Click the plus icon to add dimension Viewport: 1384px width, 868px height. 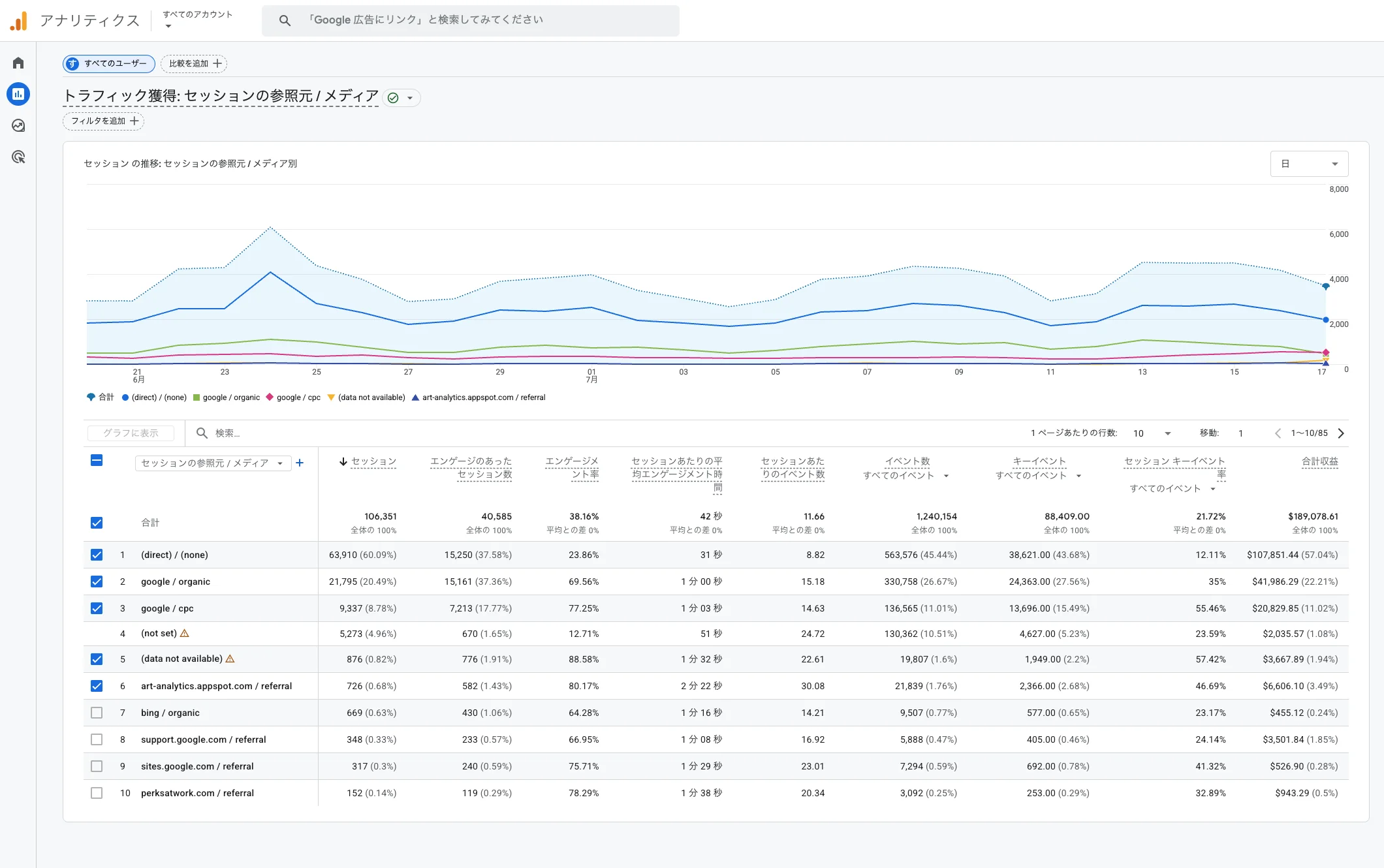(300, 463)
